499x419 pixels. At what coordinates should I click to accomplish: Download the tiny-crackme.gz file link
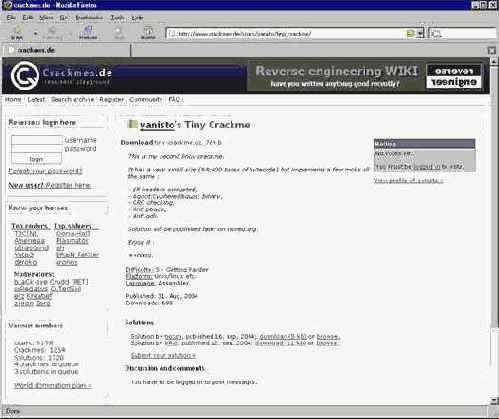tap(188, 143)
